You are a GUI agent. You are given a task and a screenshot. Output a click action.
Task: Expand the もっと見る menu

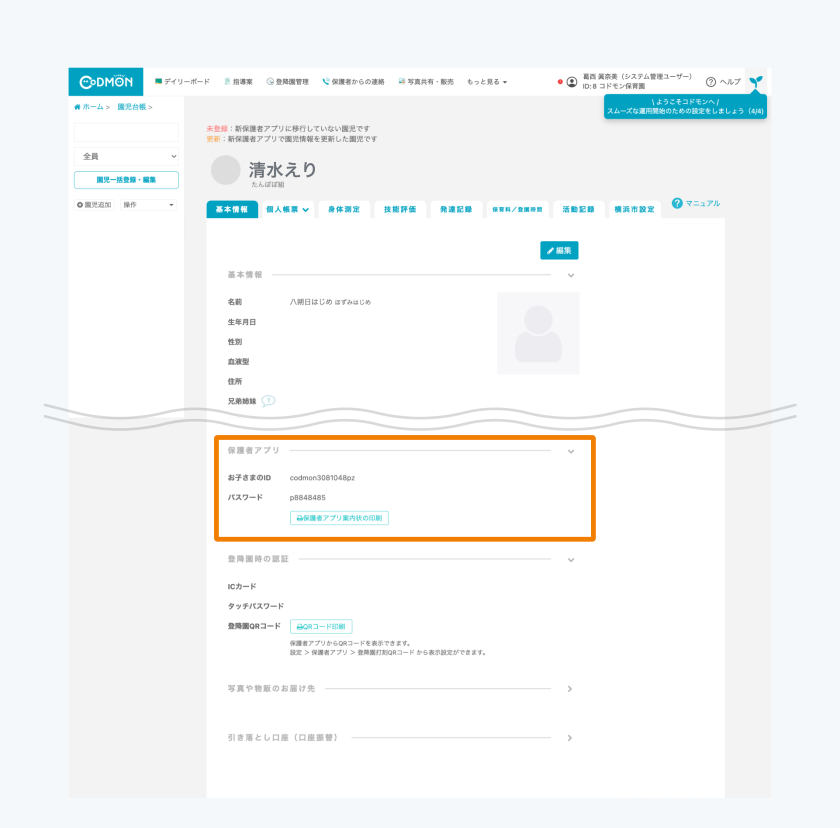point(487,82)
